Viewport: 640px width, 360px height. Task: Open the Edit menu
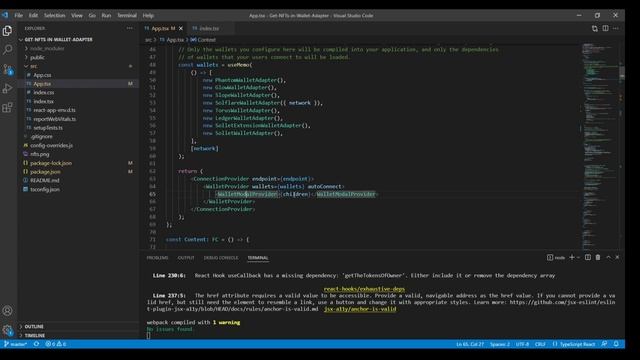pos(33,16)
